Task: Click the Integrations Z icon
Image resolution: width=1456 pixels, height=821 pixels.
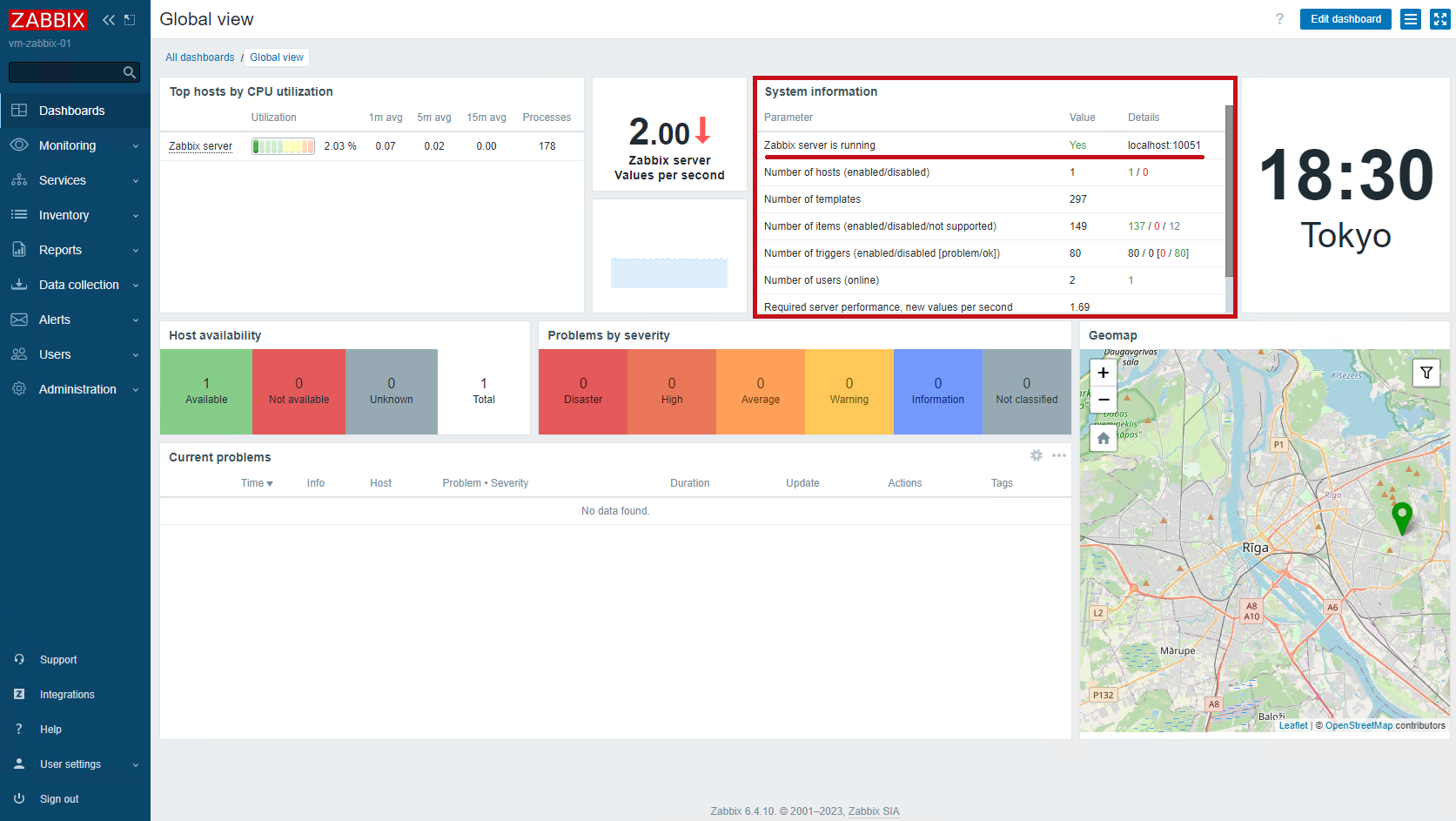Action: click(19, 695)
